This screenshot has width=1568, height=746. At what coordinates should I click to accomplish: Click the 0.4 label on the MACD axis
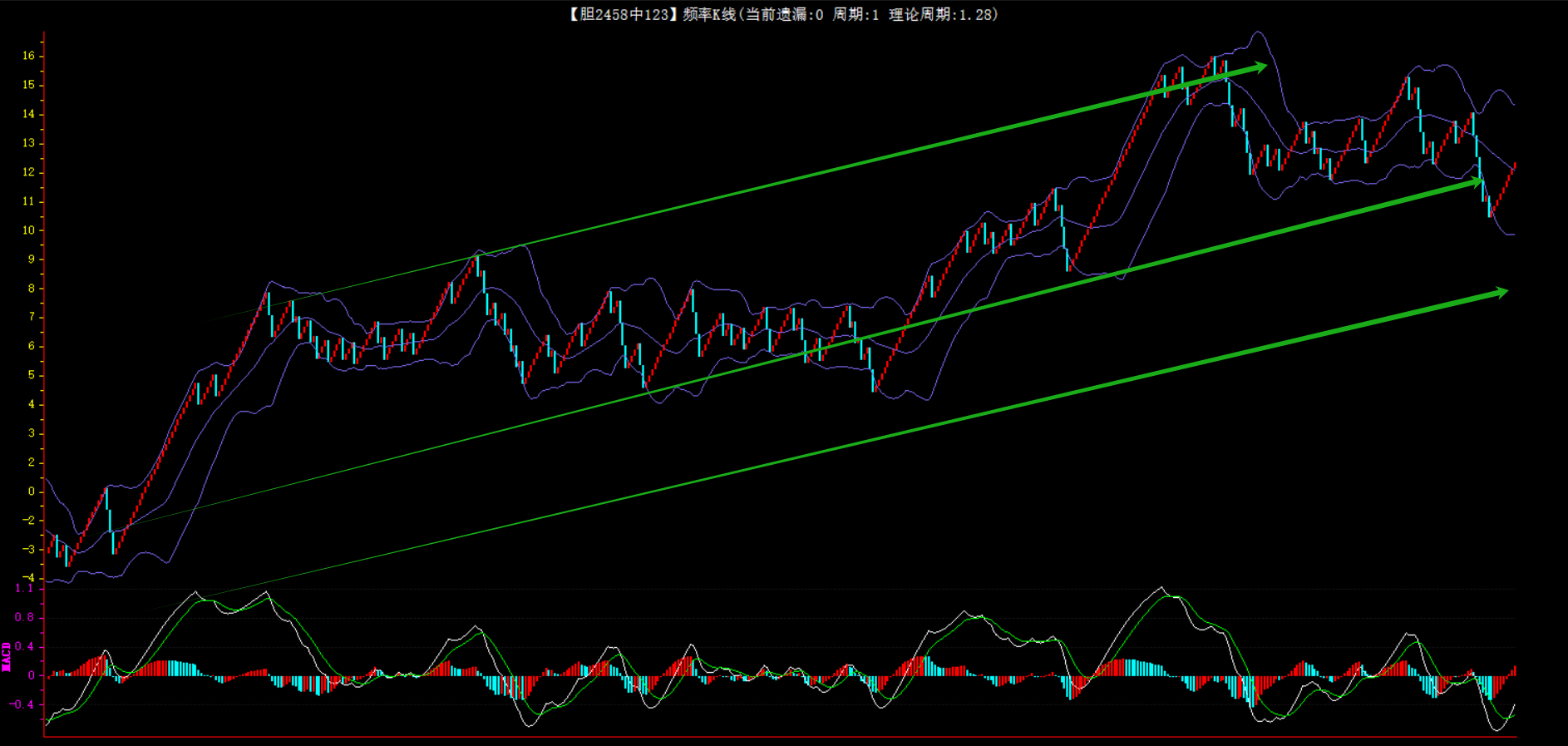pos(24,646)
